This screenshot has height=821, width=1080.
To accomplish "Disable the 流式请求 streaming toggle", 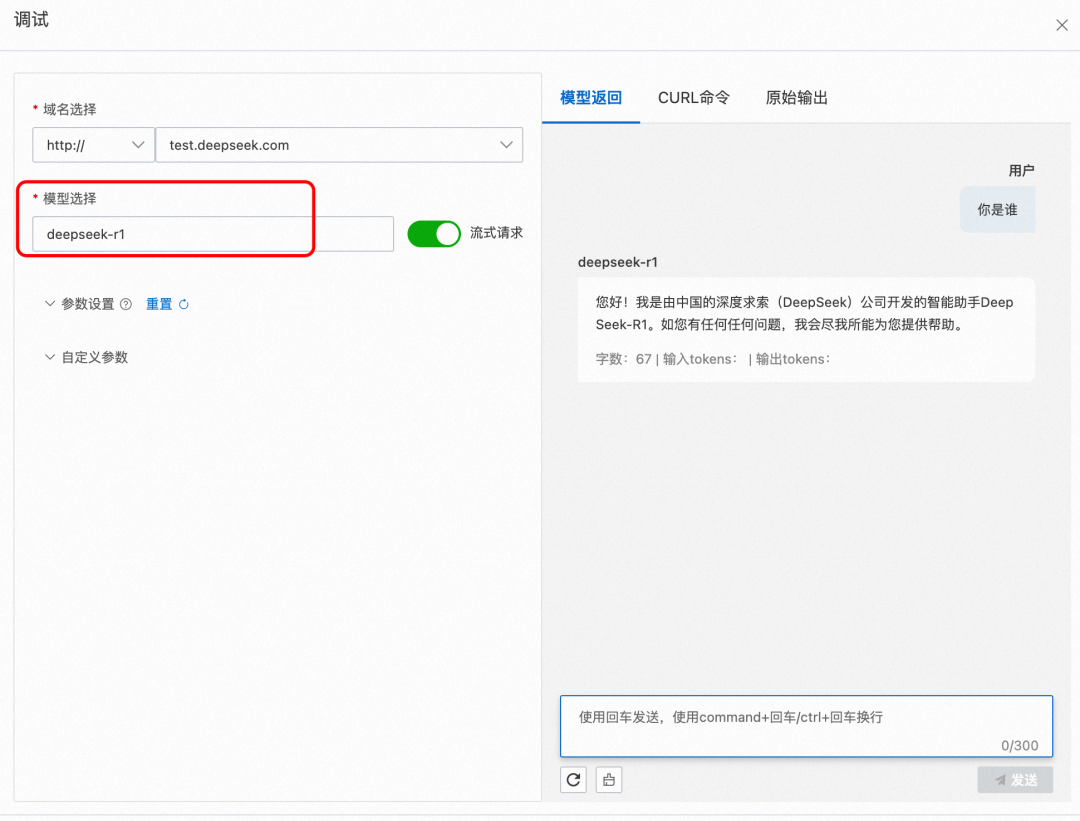I will pos(434,232).
